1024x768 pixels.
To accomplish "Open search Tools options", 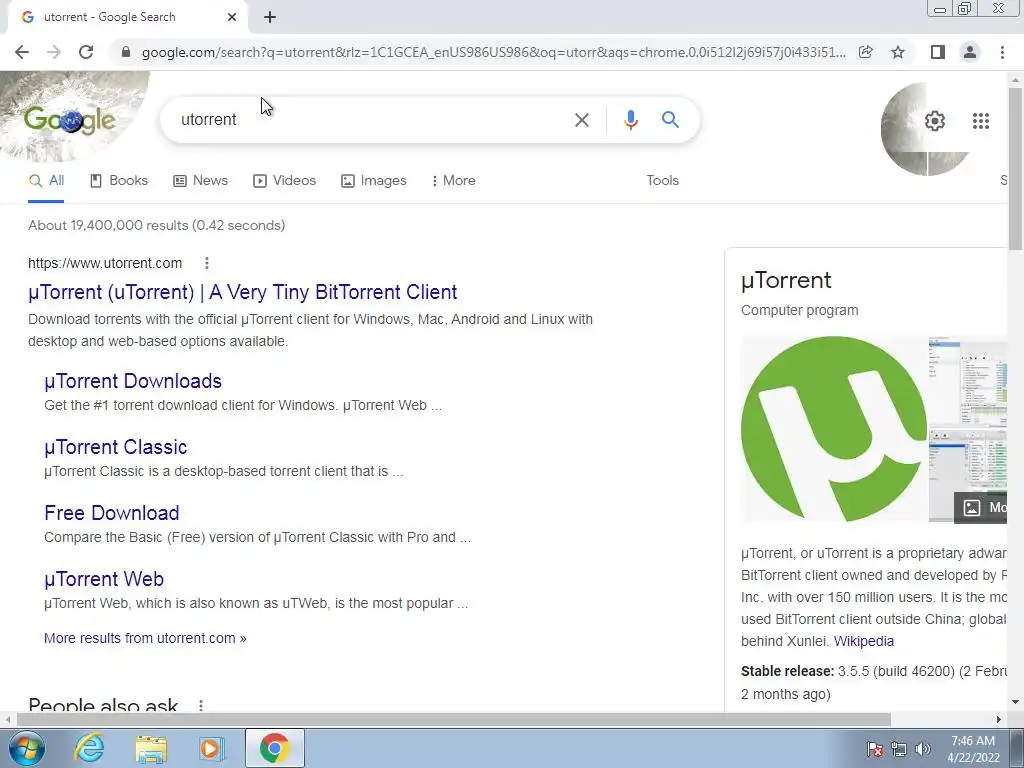I will tap(662, 181).
